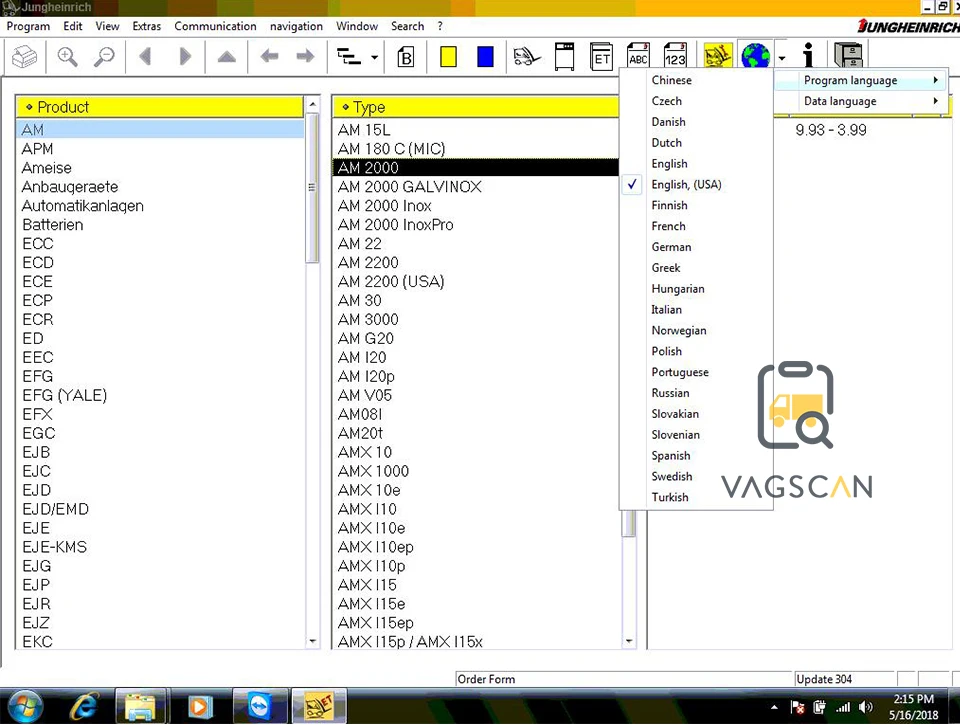Click the previous page triangle icon
The width and height of the screenshot is (960, 725).
[145, 57]
